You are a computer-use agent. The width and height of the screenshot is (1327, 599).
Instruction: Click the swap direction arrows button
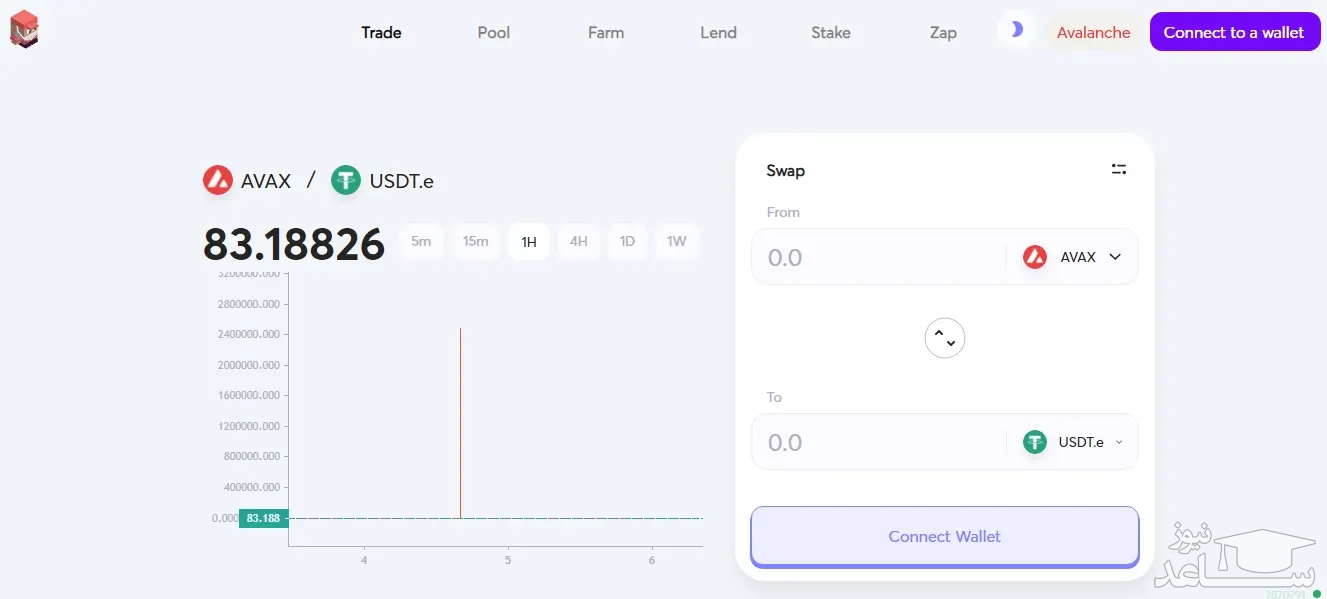point(945,338)
